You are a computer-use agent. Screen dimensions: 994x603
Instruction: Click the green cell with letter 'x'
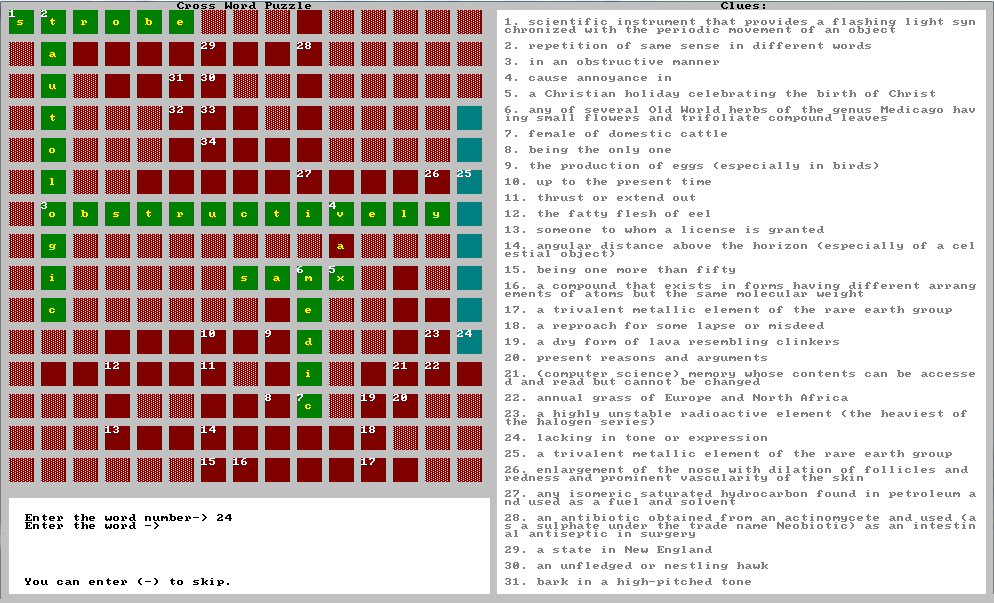341,278
